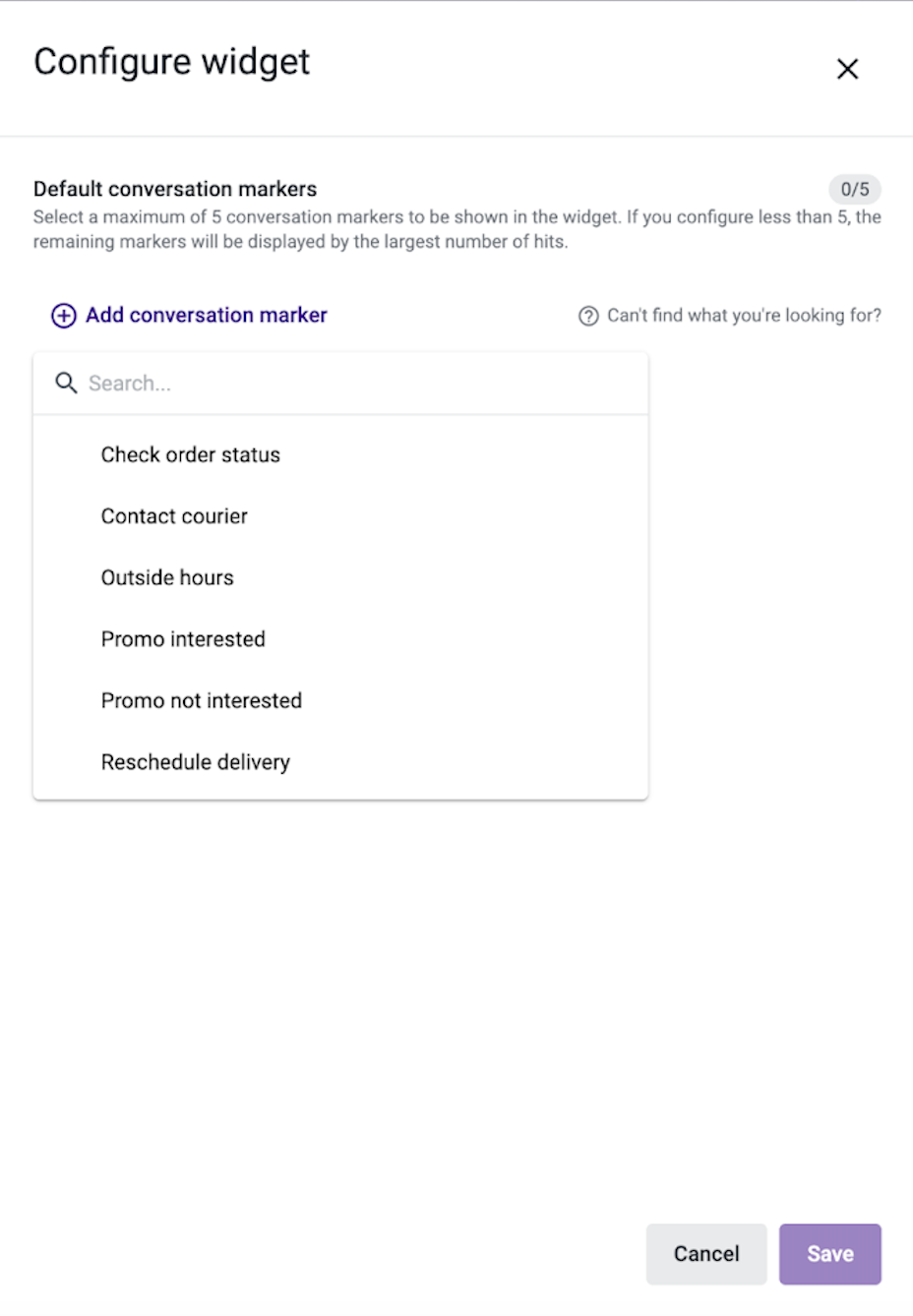
Task: Click the magnifying glass search icon
Action: (x=66, y=384)
